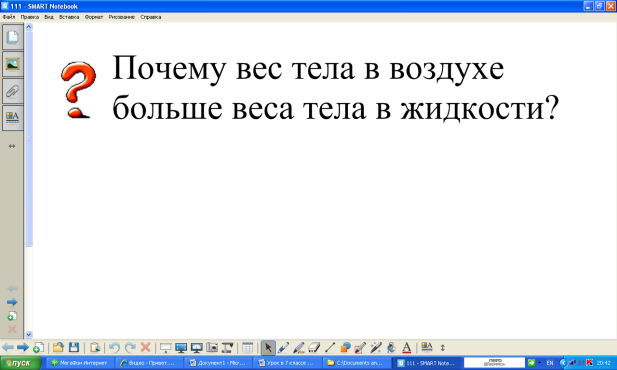Click the red Delete X icon
Viewport: 617px width, 370px height.
point(146,348)
